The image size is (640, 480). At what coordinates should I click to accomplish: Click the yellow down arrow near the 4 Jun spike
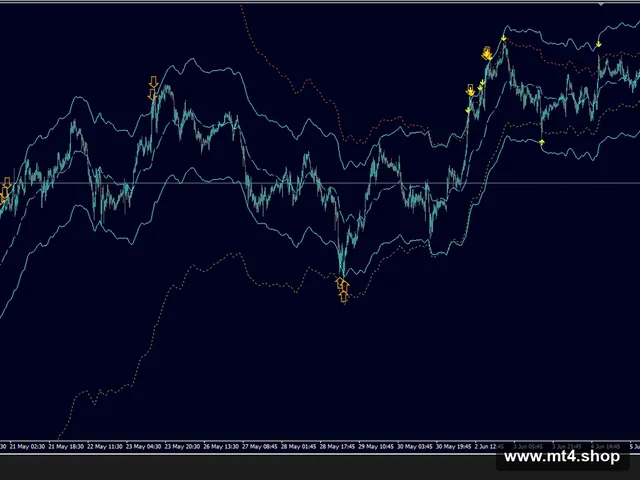click(x=599, y=44)
